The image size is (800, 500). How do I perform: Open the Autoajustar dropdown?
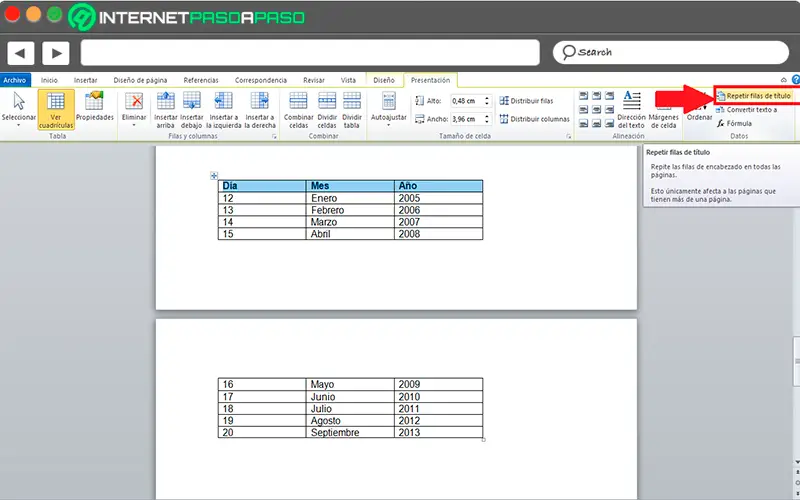(x=388, y=110)
